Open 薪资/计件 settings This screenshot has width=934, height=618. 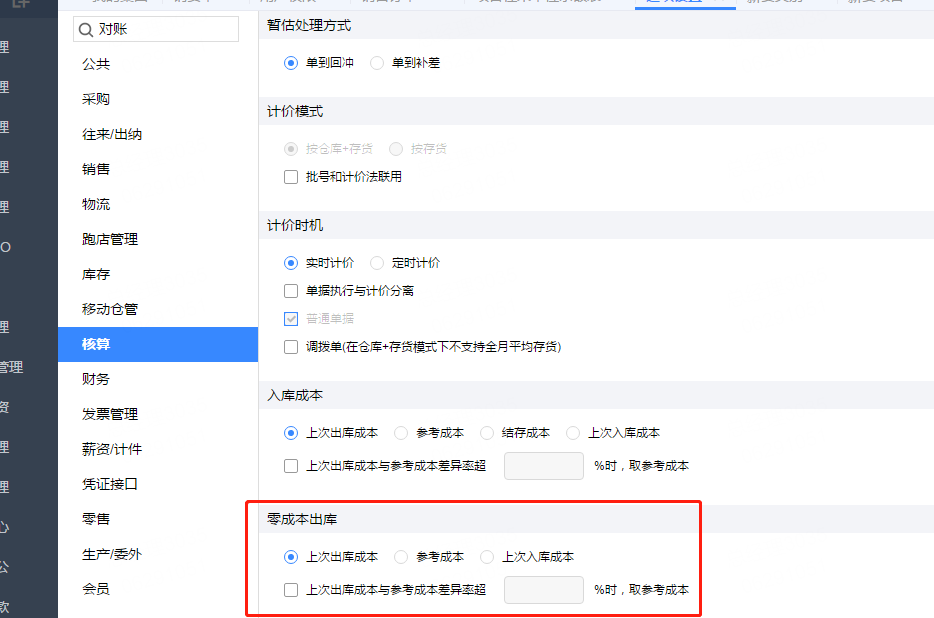158,449
